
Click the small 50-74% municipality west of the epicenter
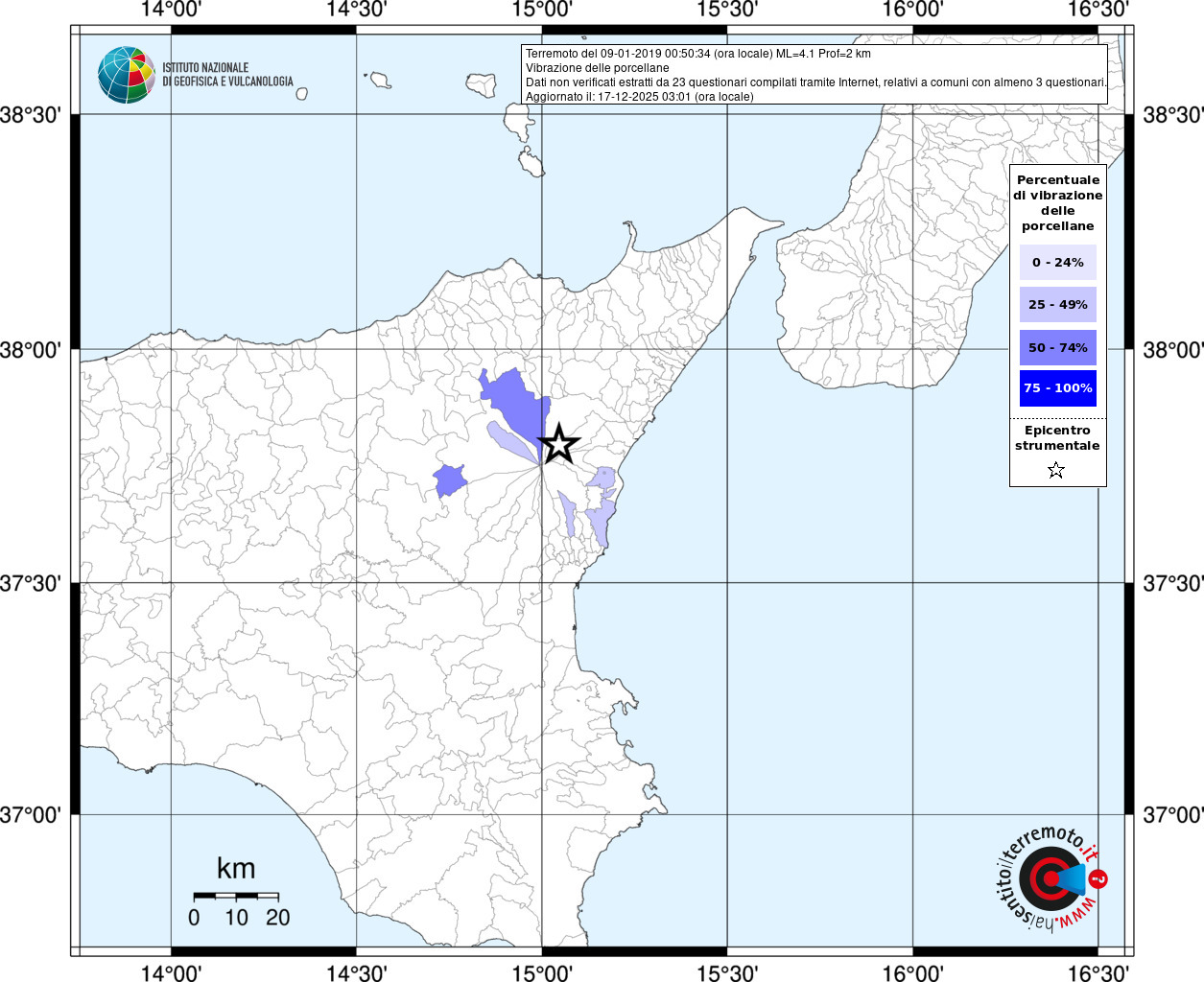click(449, 479)
